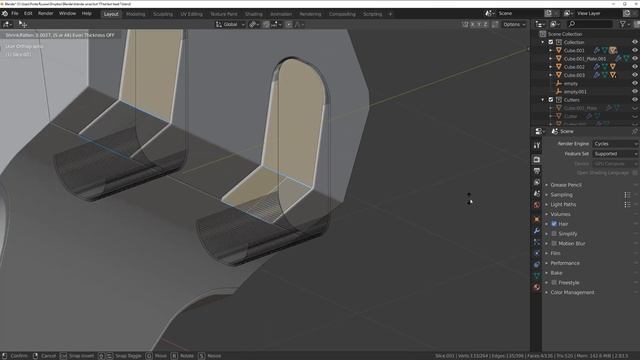This screenshot has height=360, width=640.
Task: Click the View Layer name field
Action: 599,13
